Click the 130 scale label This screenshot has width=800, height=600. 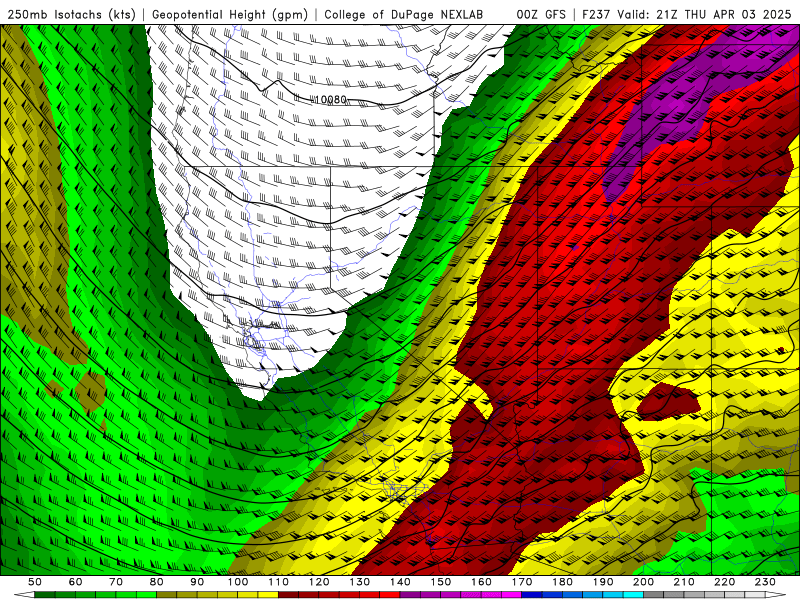[360, 582]
